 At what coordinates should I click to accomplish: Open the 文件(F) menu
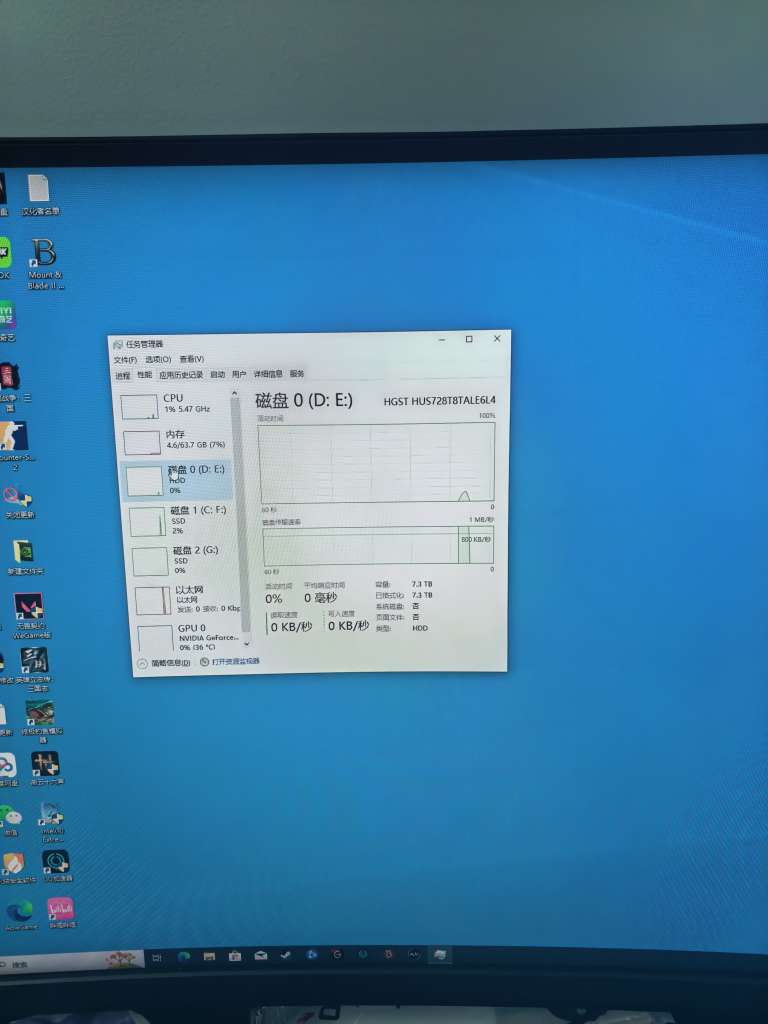pyautogui.click(x=125, y=360)
